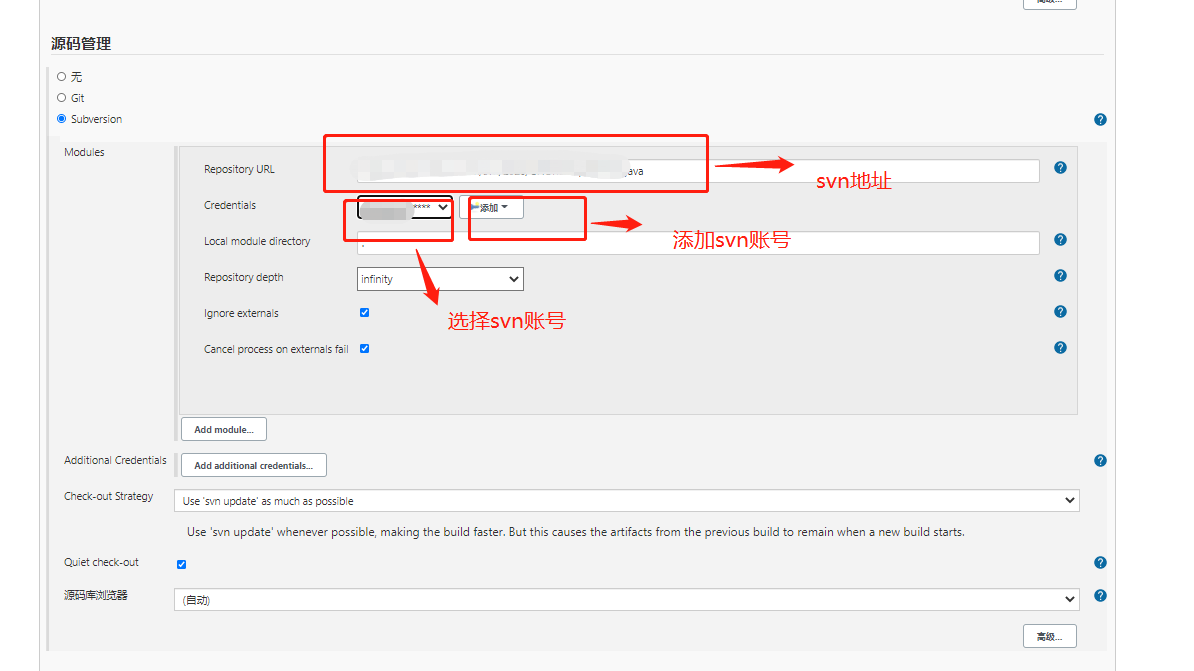Image resolution: width=1194 pixels, height=671 pixels.
Task: Select the Subversion radio button
Action: click(62, 119)
